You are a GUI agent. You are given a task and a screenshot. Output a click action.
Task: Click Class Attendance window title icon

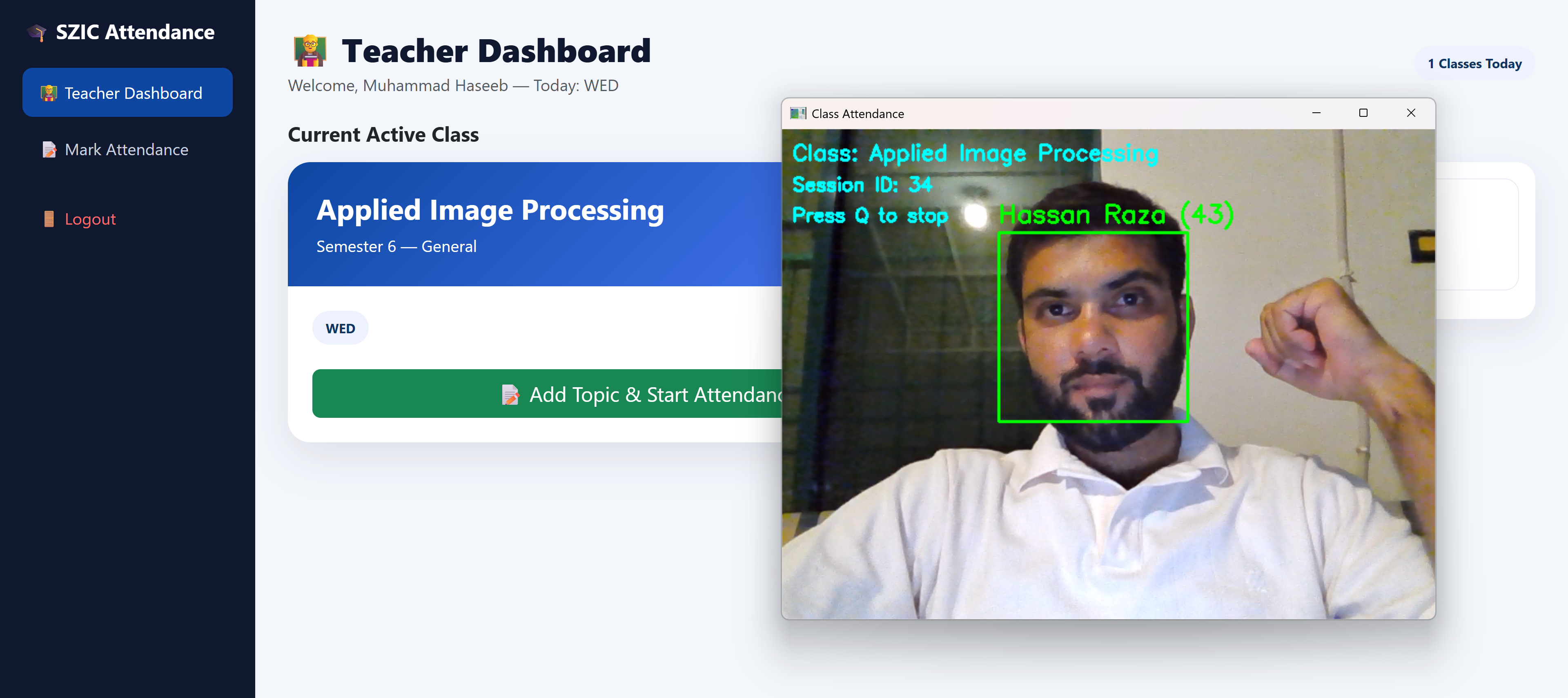pos(797,113)
